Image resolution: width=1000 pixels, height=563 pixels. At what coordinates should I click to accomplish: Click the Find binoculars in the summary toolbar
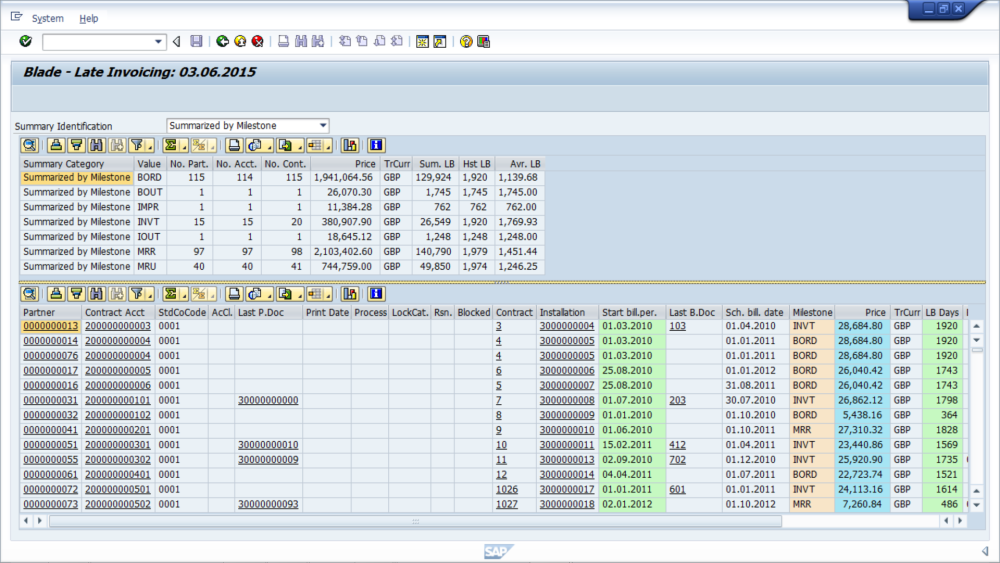click(96, 145)
